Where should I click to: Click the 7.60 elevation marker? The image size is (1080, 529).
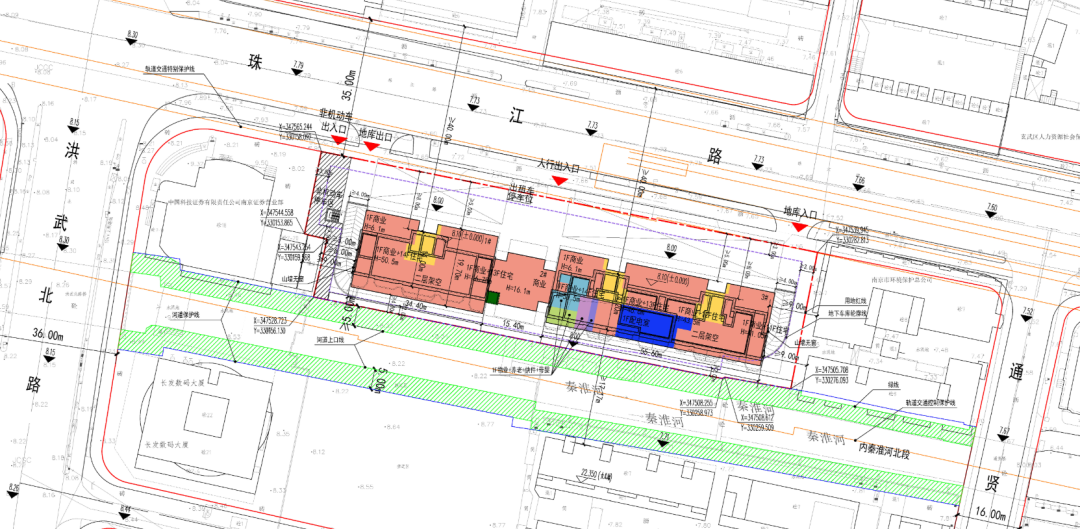[x=990, y=209]
